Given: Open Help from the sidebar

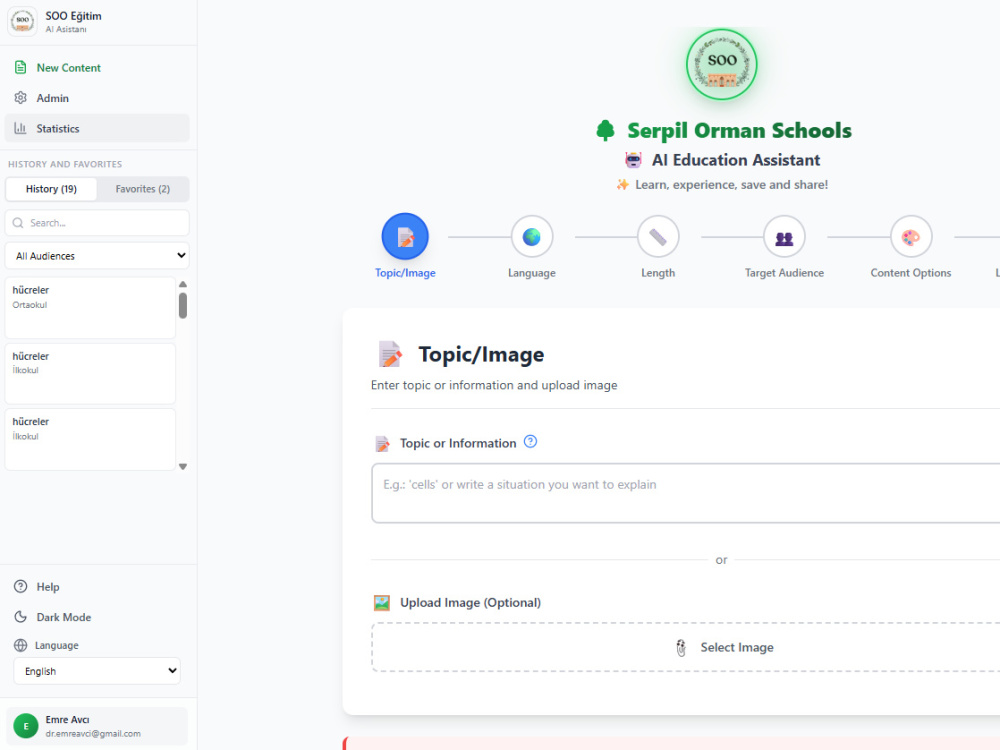Looking at the screenshot, I should (97, 587).
